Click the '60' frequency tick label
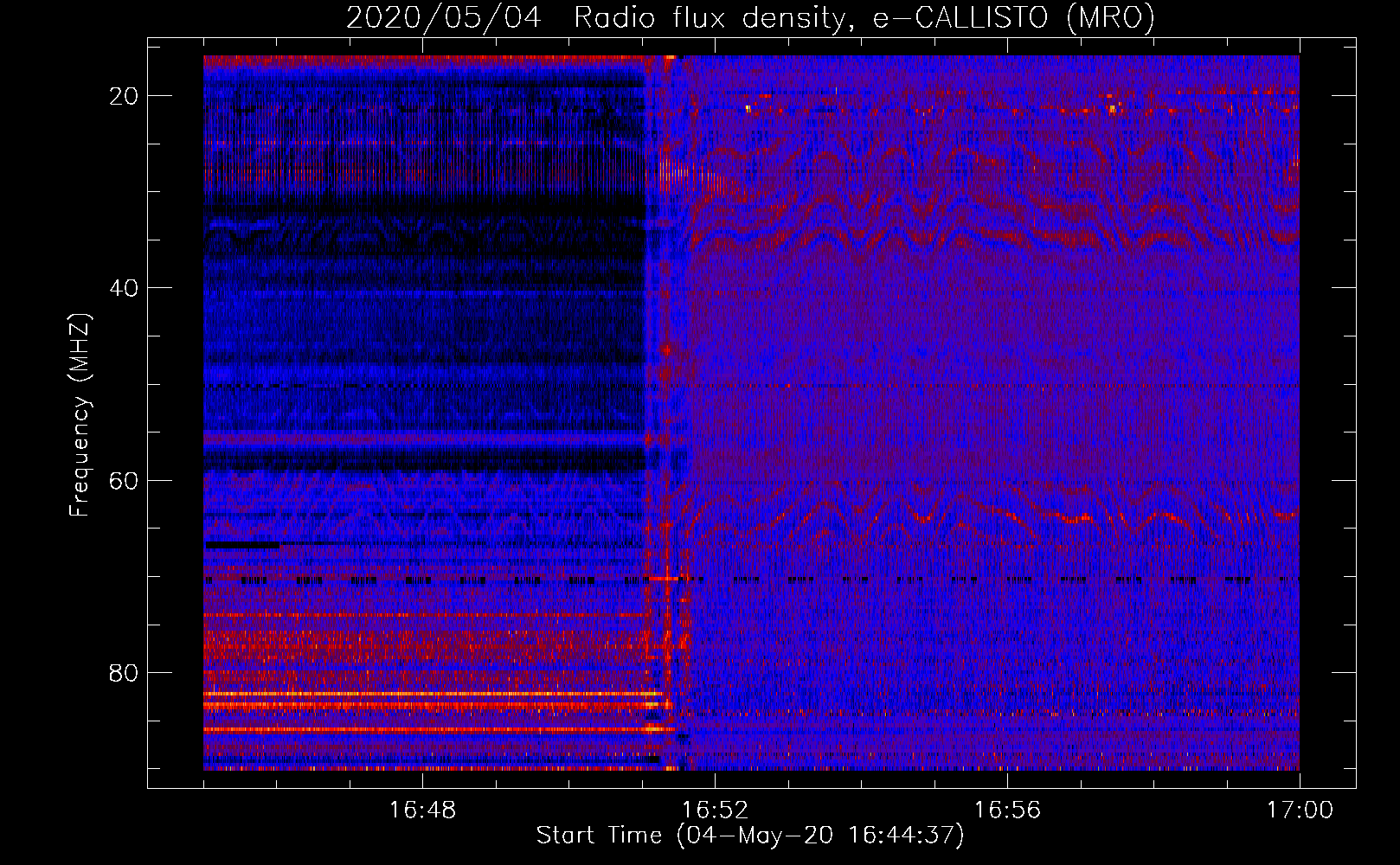This screenshot has width=1400, height=865. [124, 480]
